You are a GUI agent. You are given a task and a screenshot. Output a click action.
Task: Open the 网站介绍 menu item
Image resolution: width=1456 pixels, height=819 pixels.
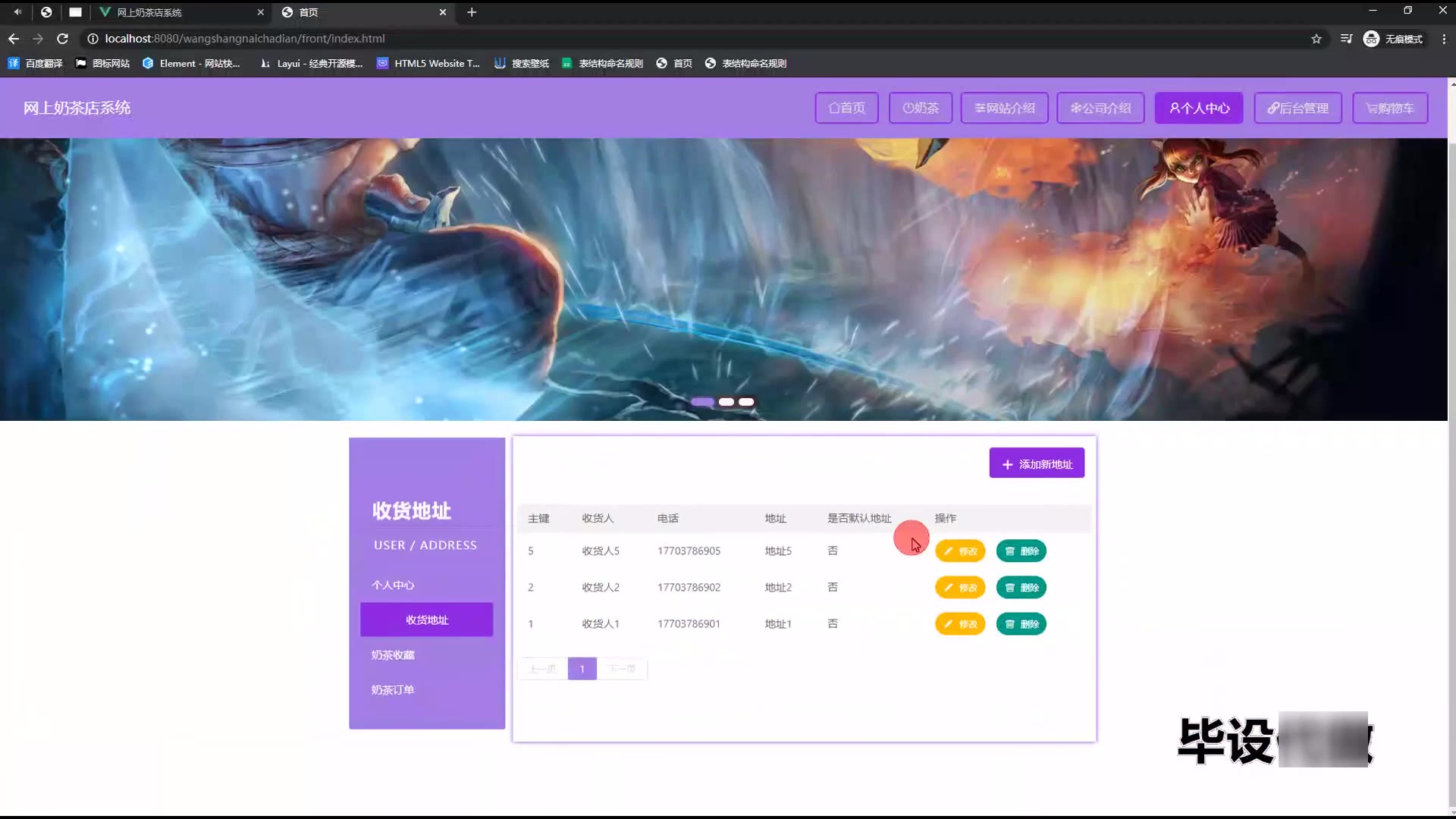[1004, 108]
